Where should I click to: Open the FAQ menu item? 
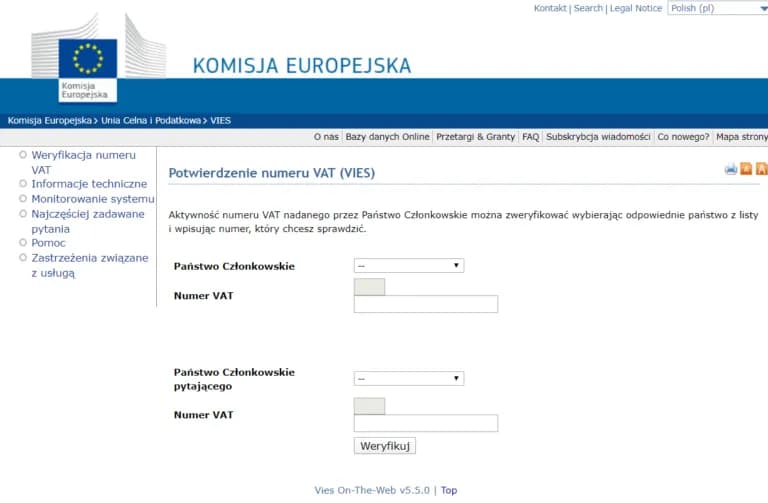tap(530, 137)
